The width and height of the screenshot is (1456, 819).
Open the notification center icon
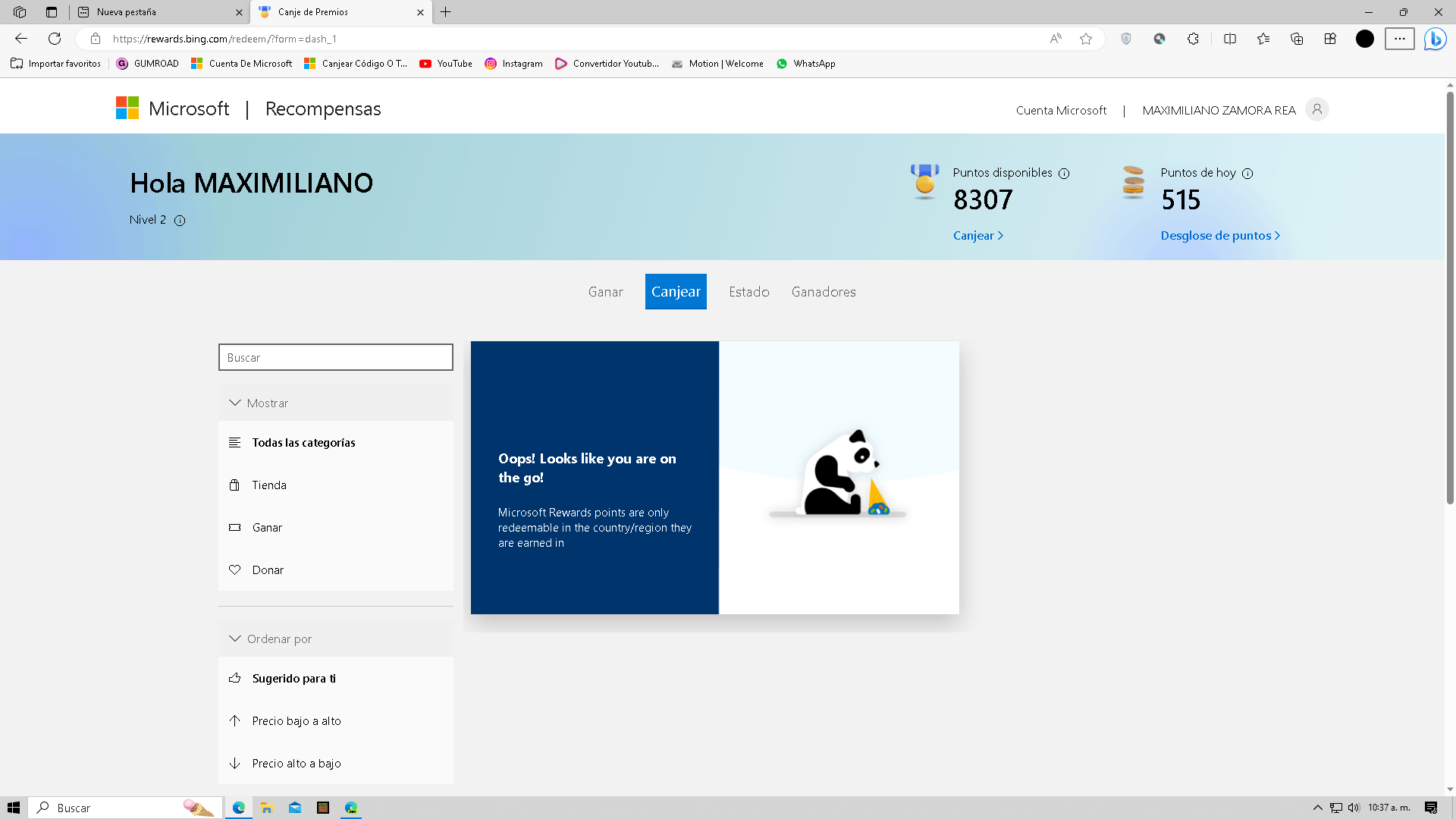[1431, 808]
